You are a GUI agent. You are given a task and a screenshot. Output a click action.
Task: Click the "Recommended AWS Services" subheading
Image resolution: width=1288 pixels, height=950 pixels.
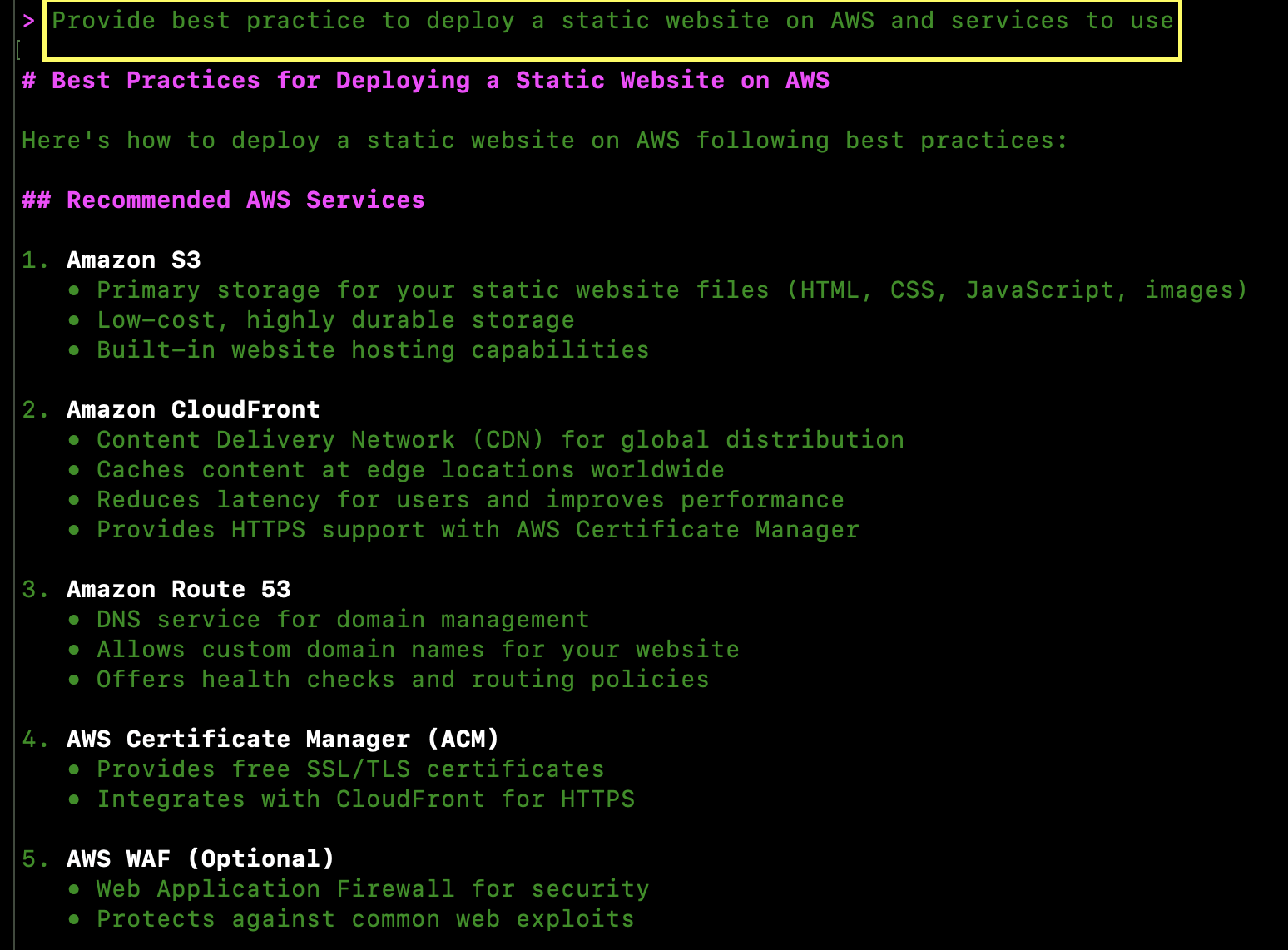223,200
